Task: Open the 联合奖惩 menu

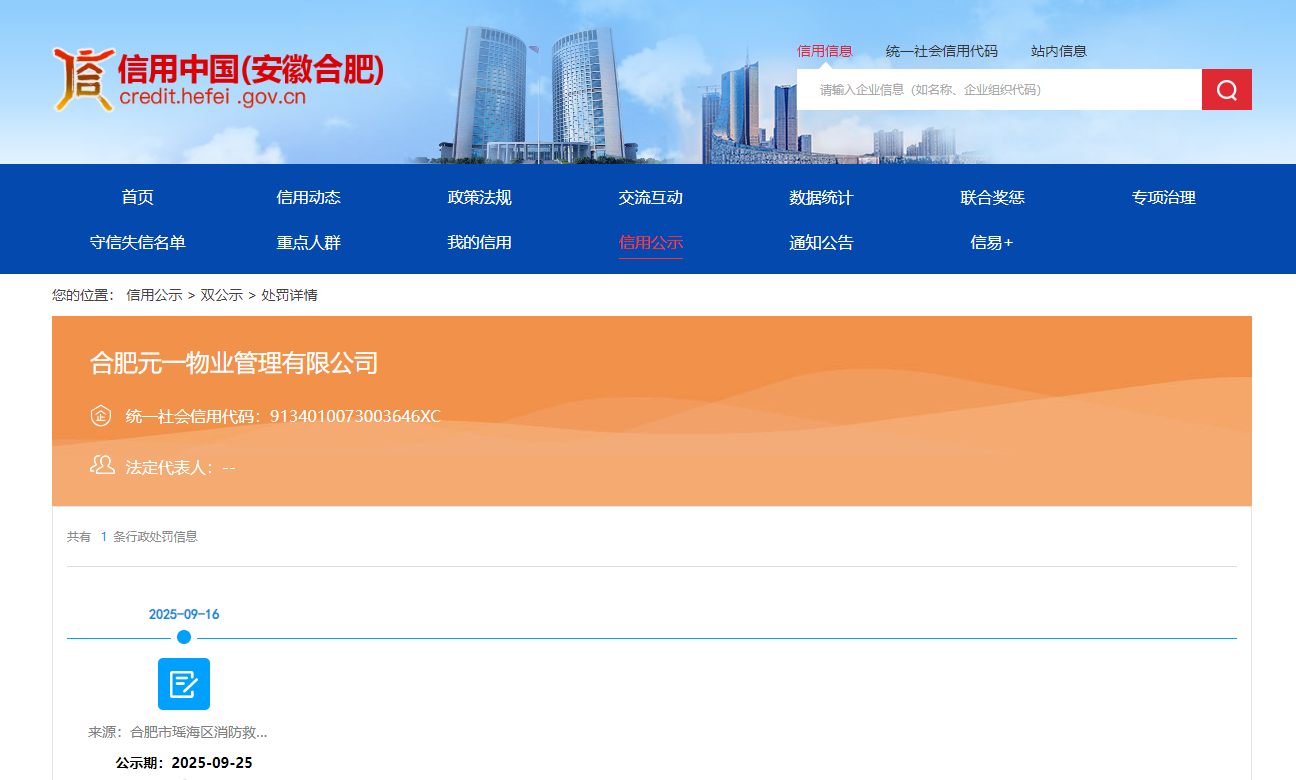Action: (x=993, y=197)
